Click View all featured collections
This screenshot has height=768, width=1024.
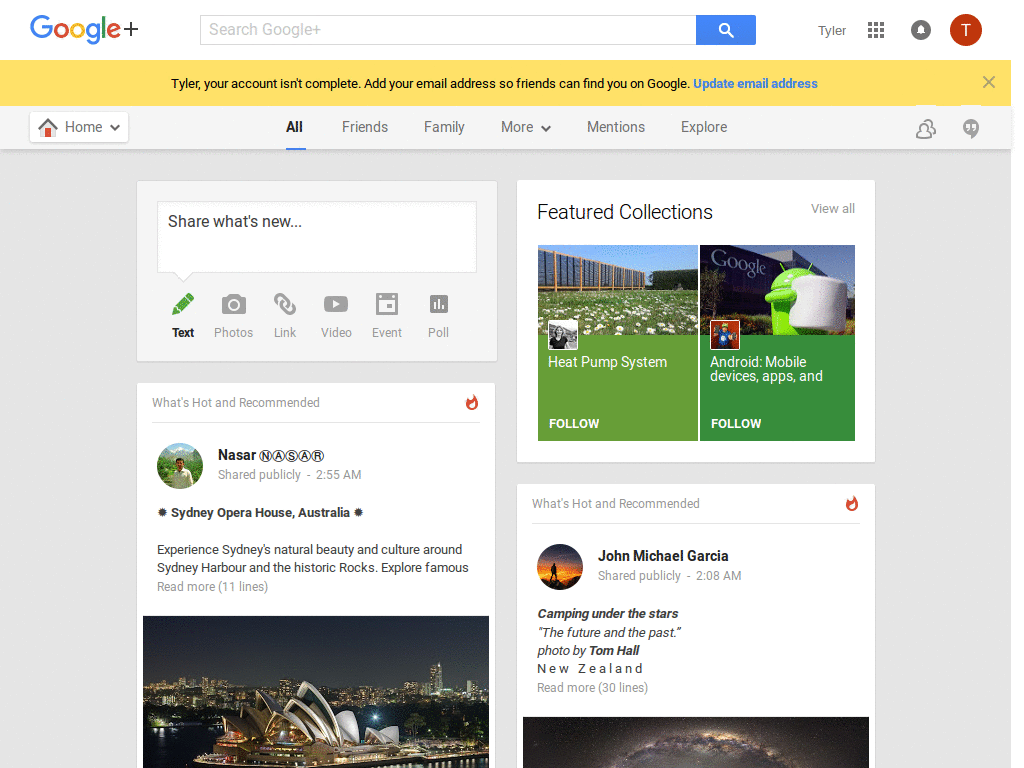click(833, 208)
